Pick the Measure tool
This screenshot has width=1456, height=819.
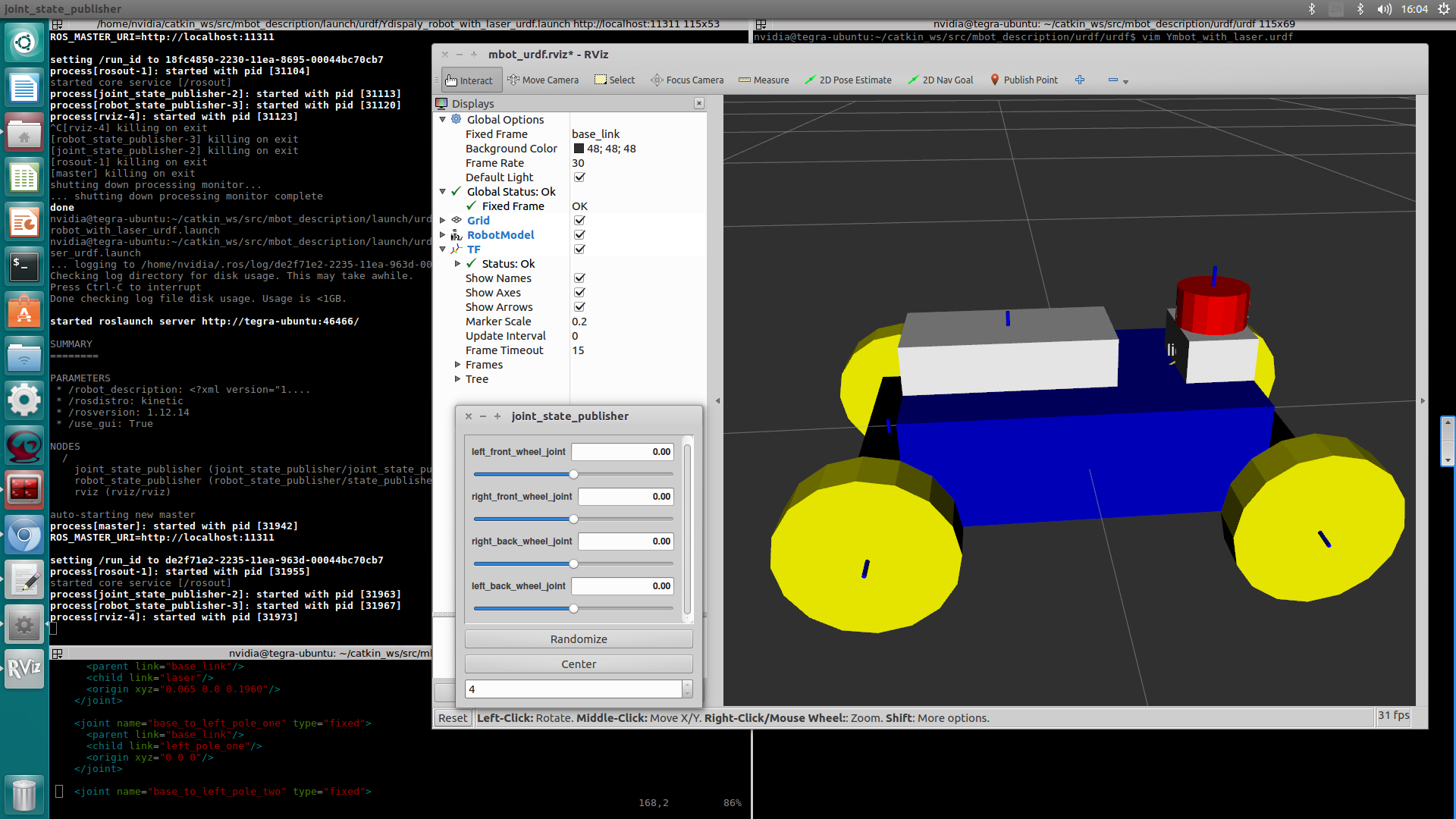click(x=764, y=80)
